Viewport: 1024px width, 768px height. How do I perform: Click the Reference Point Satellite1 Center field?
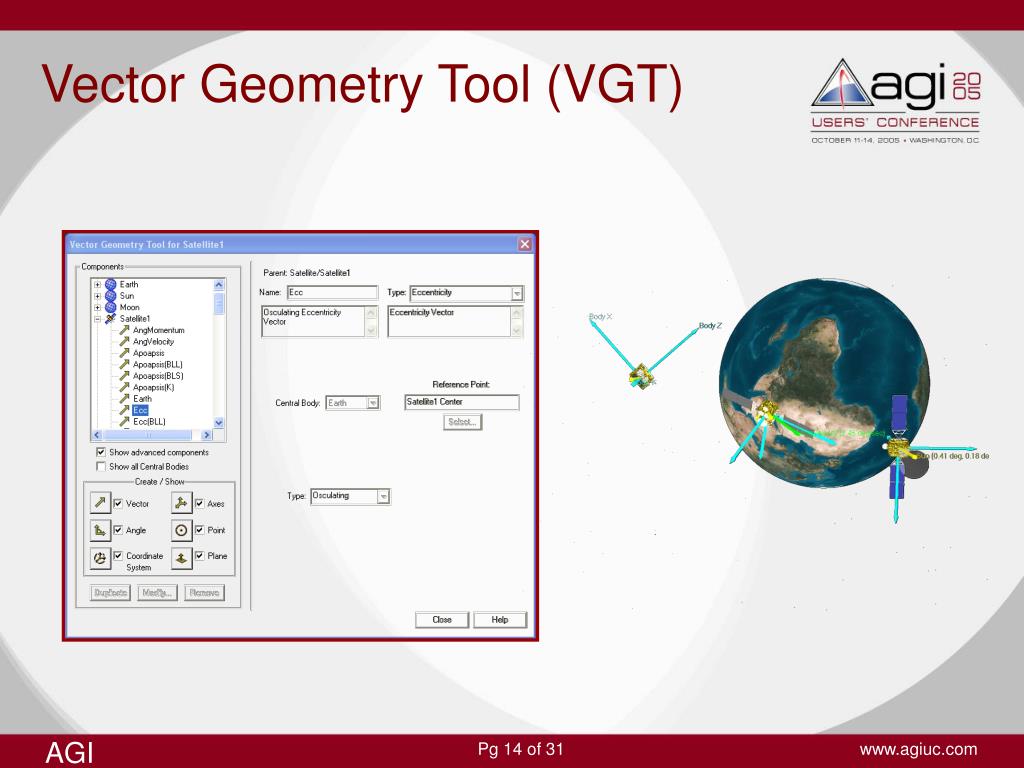pyautogui.click(x=462, y=402)
